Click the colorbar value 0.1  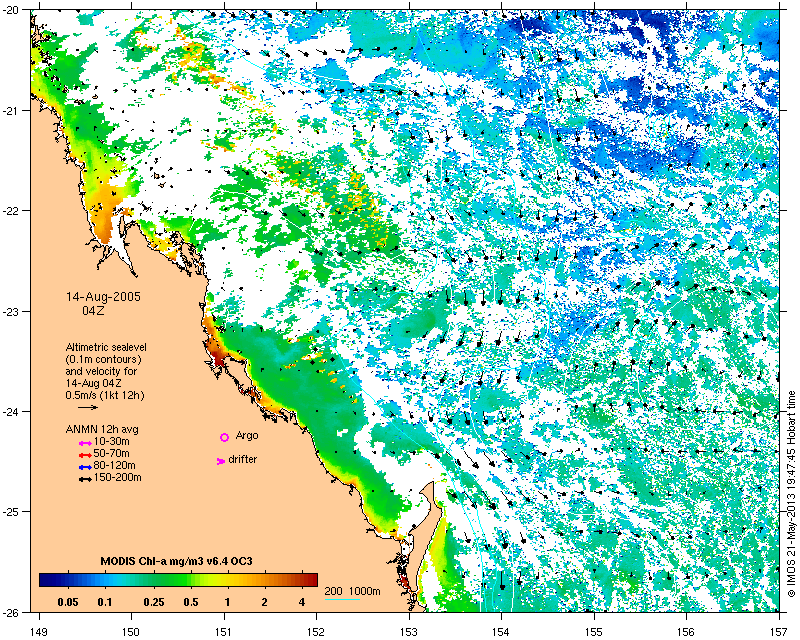pyautogui.click(x=105, y=602)
